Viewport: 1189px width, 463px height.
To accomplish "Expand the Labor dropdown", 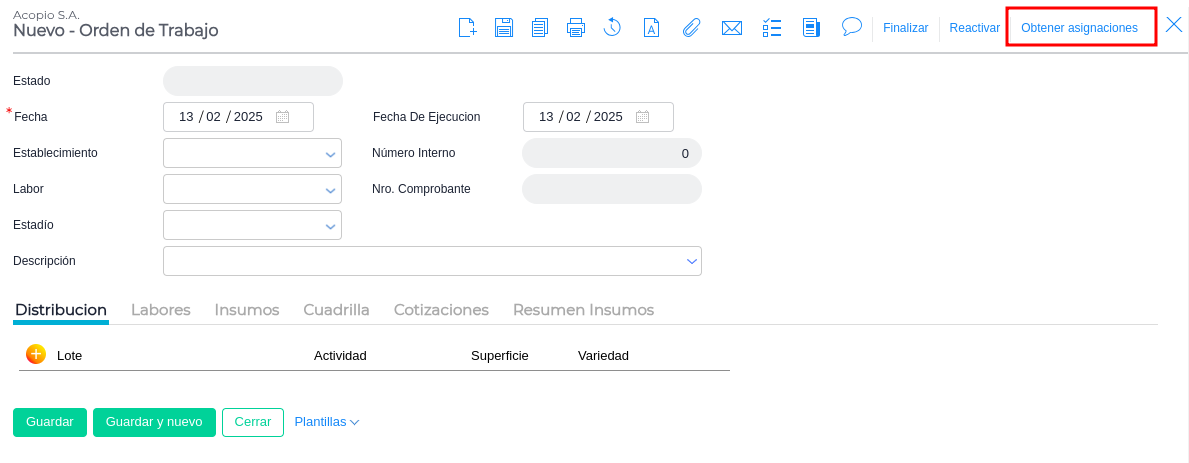I will click(x=330, y=190).
